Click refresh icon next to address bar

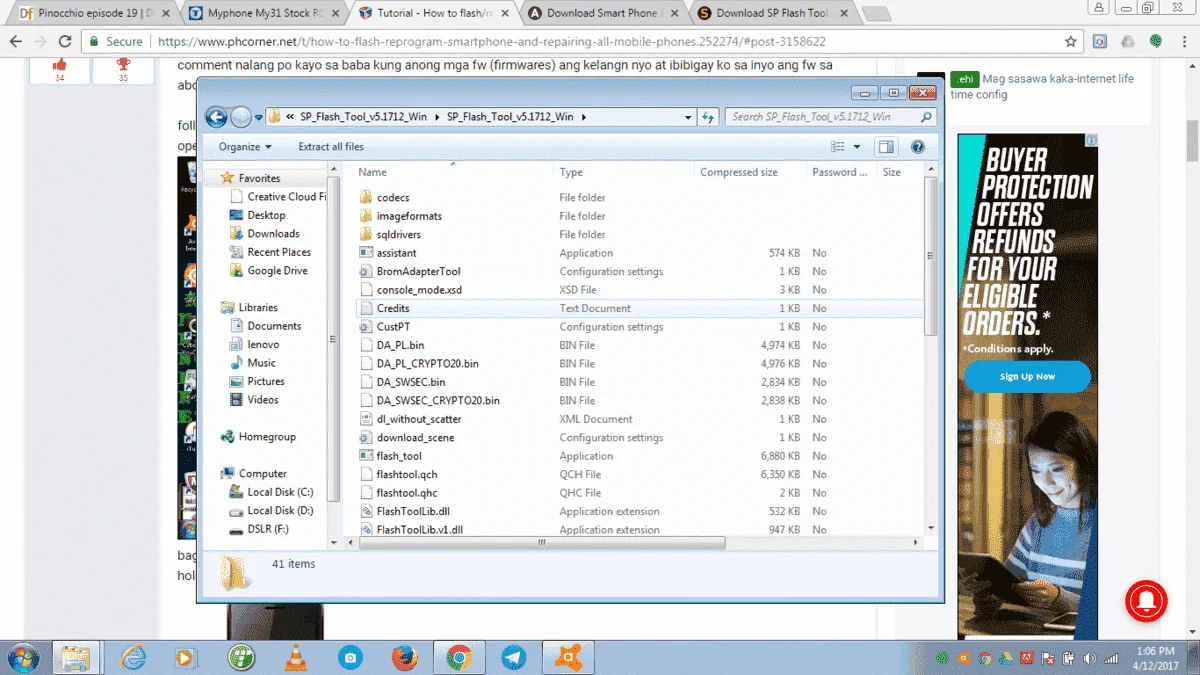709,117
